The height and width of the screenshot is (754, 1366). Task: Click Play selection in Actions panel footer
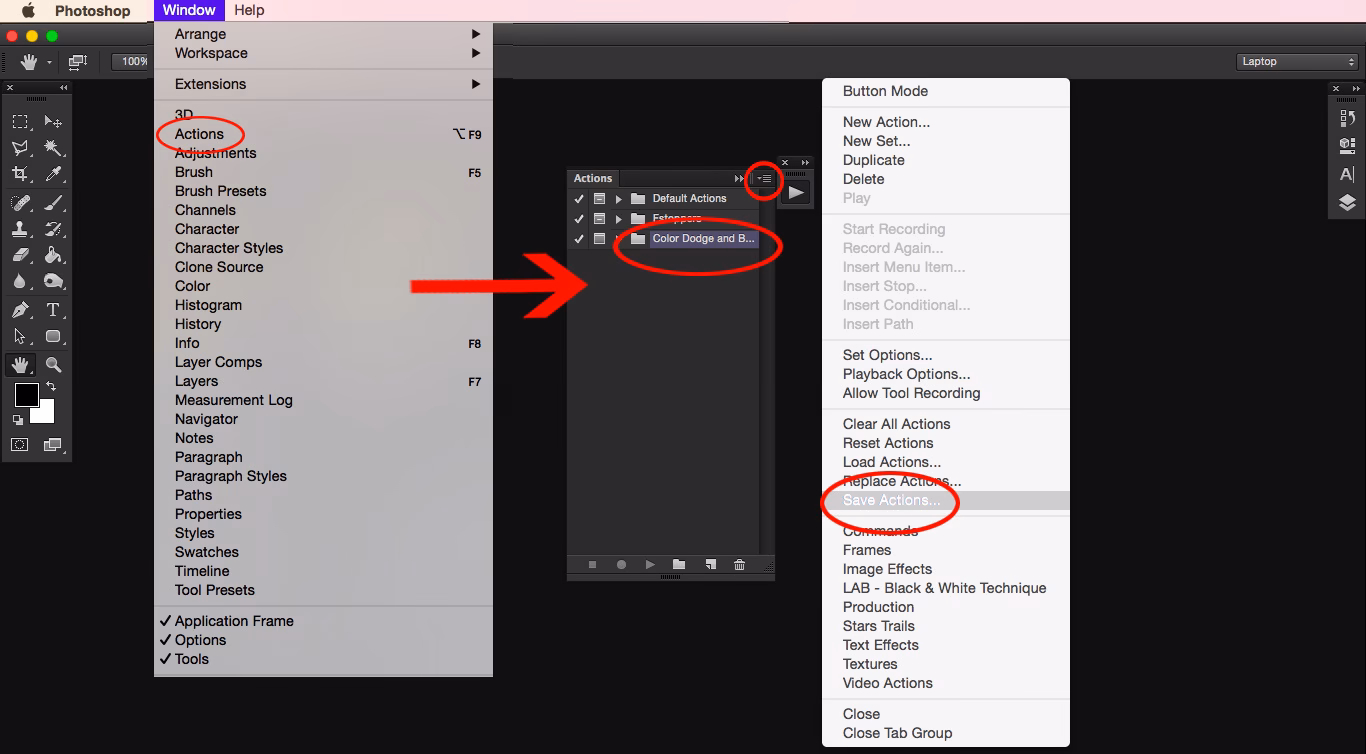[x=650, y=565]
